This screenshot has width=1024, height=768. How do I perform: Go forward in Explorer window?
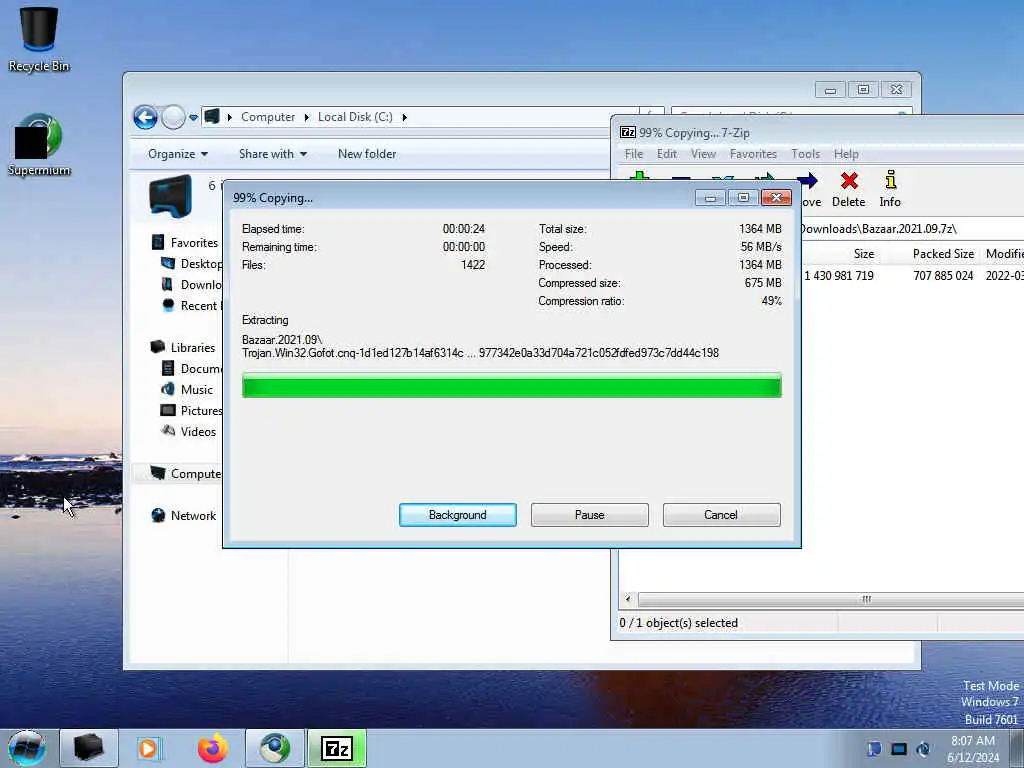pyautogui.click(x=173, y=118)
